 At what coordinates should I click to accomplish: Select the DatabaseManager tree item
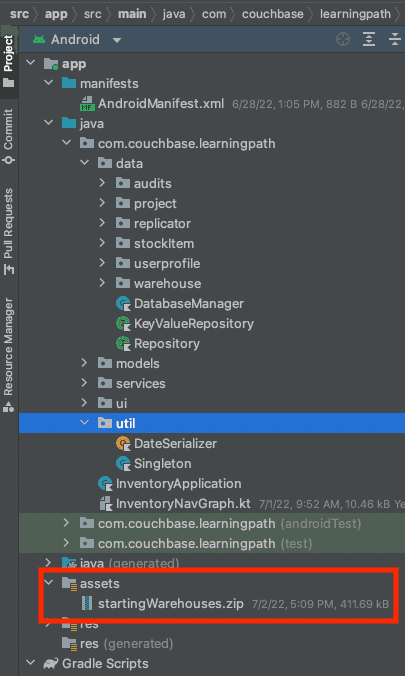tap(212, 304)
